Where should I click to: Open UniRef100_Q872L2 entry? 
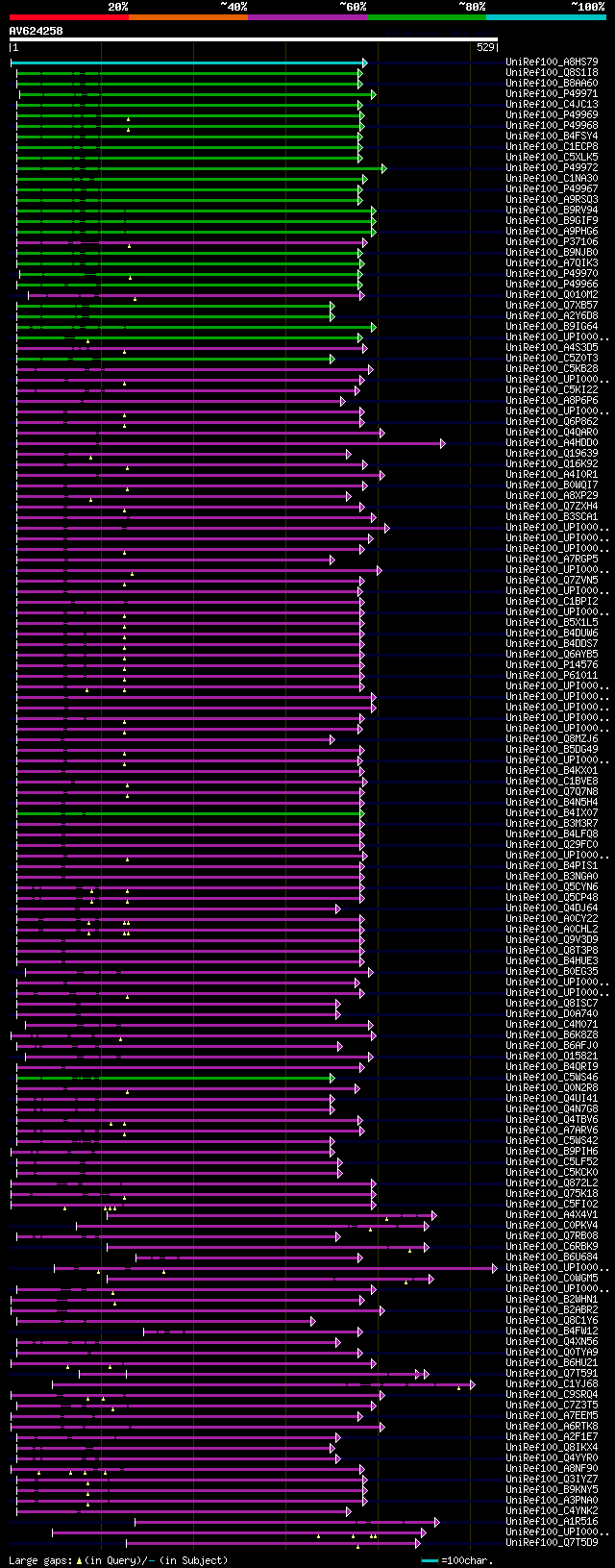tap(552, 1183)
